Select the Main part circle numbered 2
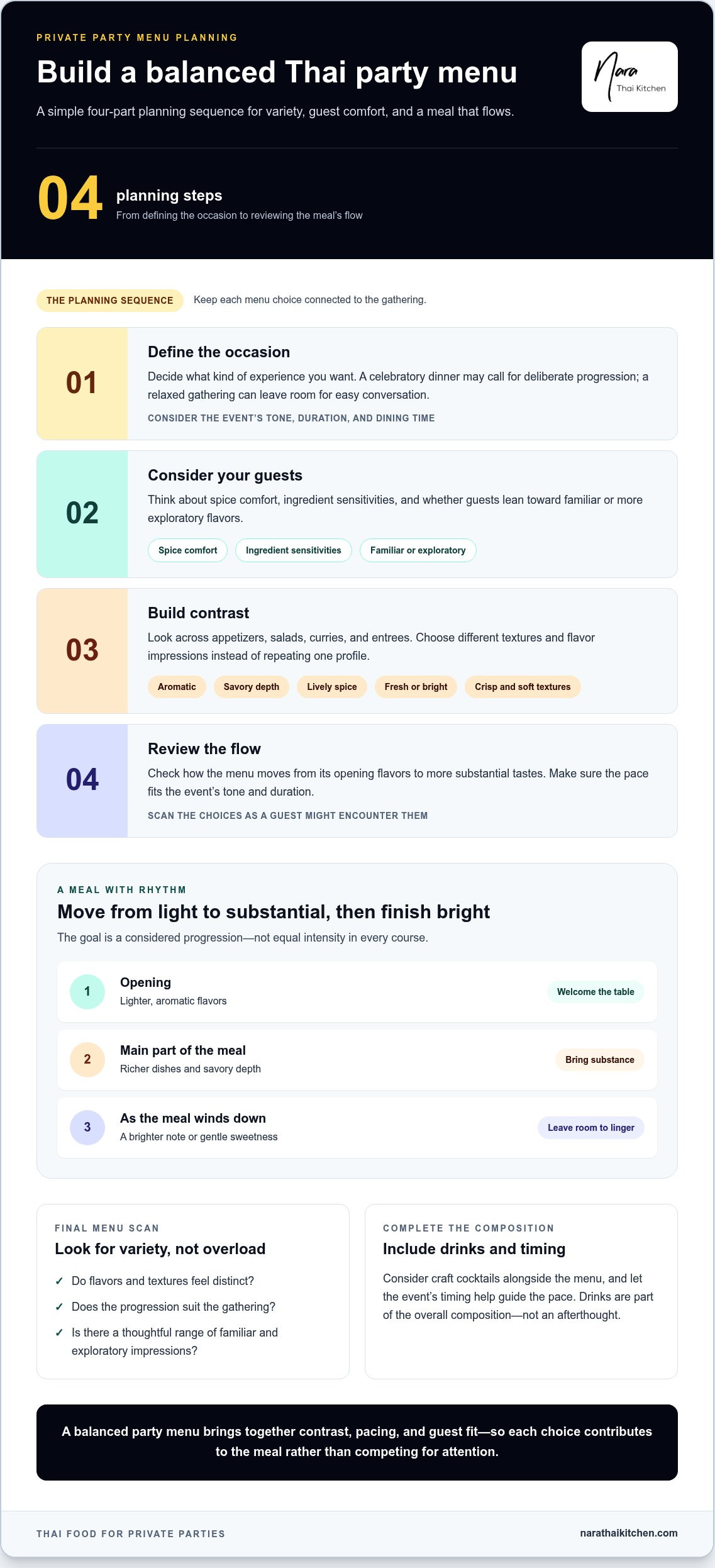Screen dimensions: 715x1568 tap(87, 1060)
